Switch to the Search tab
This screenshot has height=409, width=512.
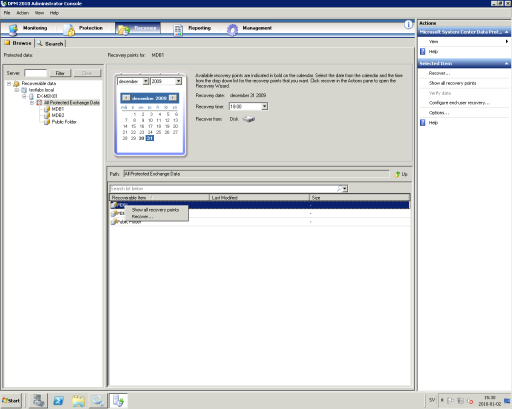click(x=50, y=44)
